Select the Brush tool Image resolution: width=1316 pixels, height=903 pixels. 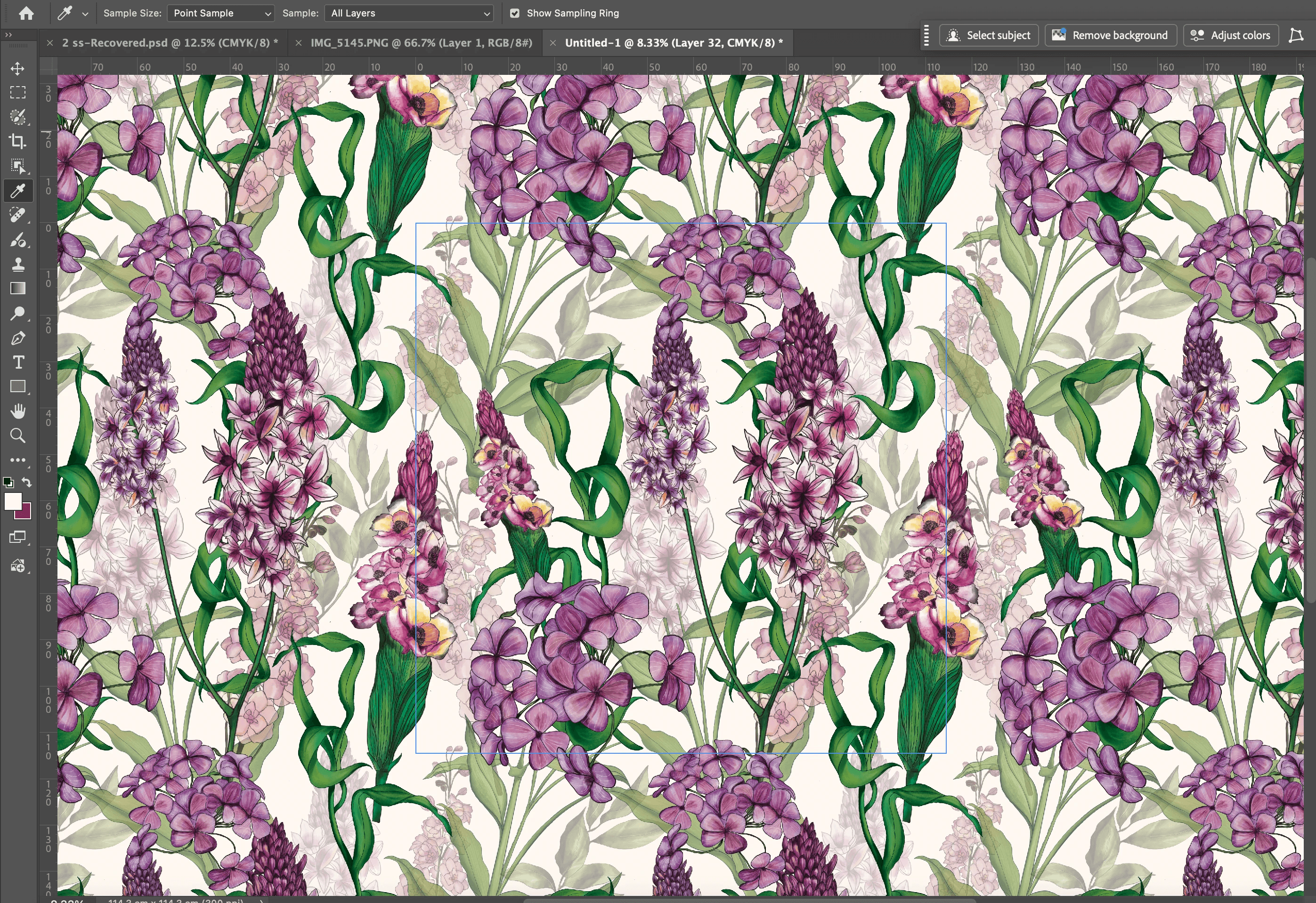(17, 240)
